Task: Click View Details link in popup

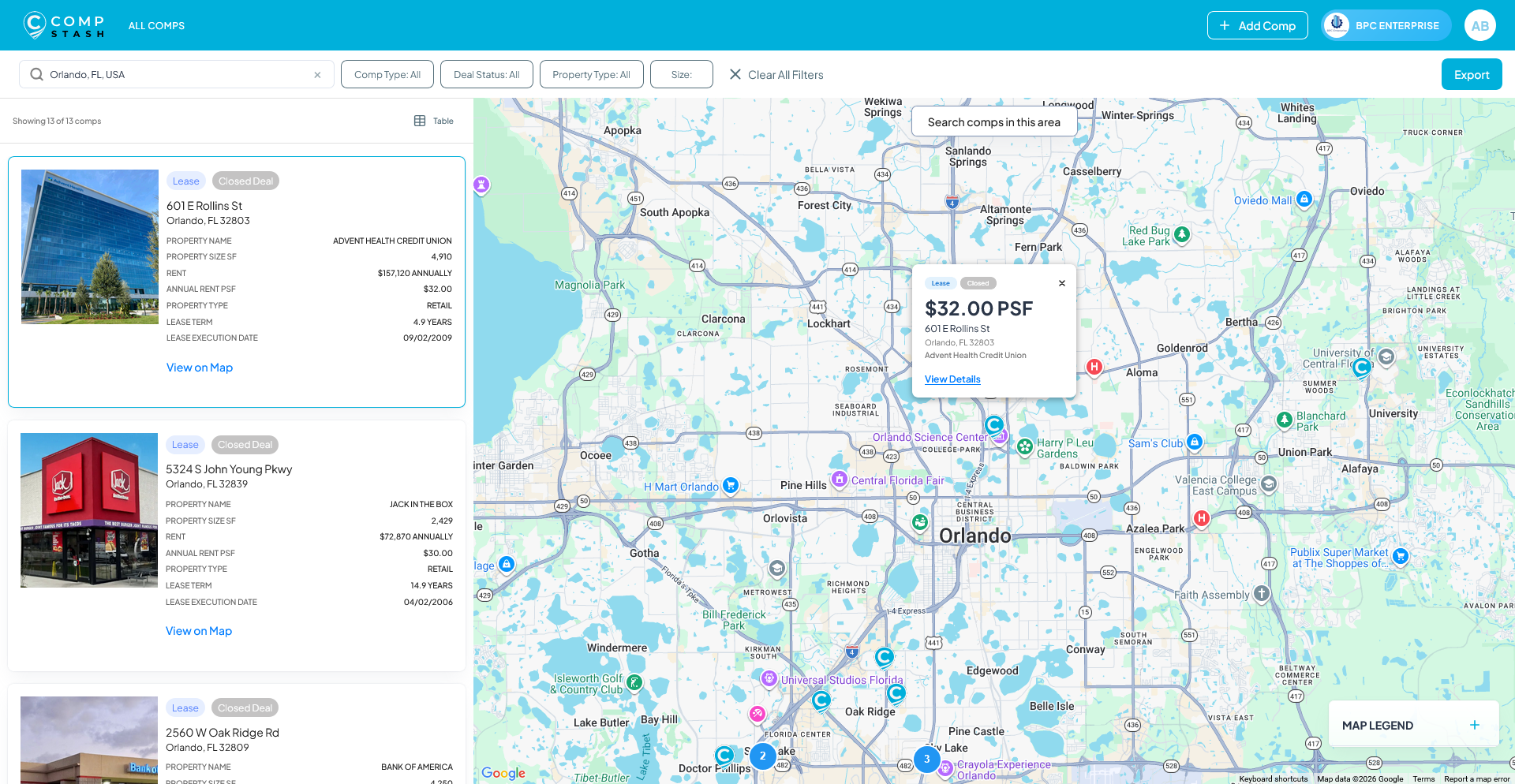Action: pyautogui.click(x=952, y=379)
